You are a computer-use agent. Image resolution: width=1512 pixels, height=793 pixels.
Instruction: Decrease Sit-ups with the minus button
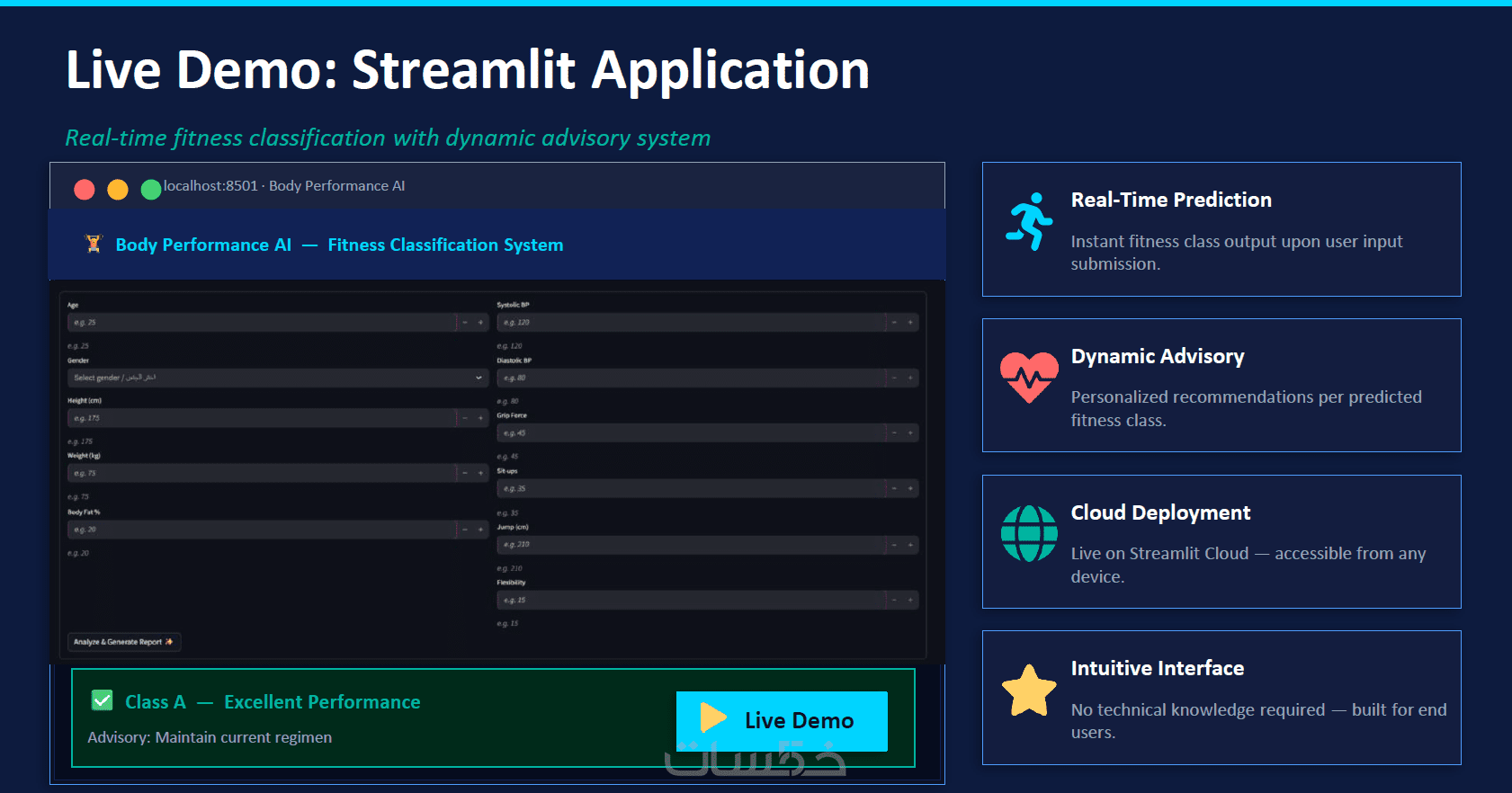point(895,488)
